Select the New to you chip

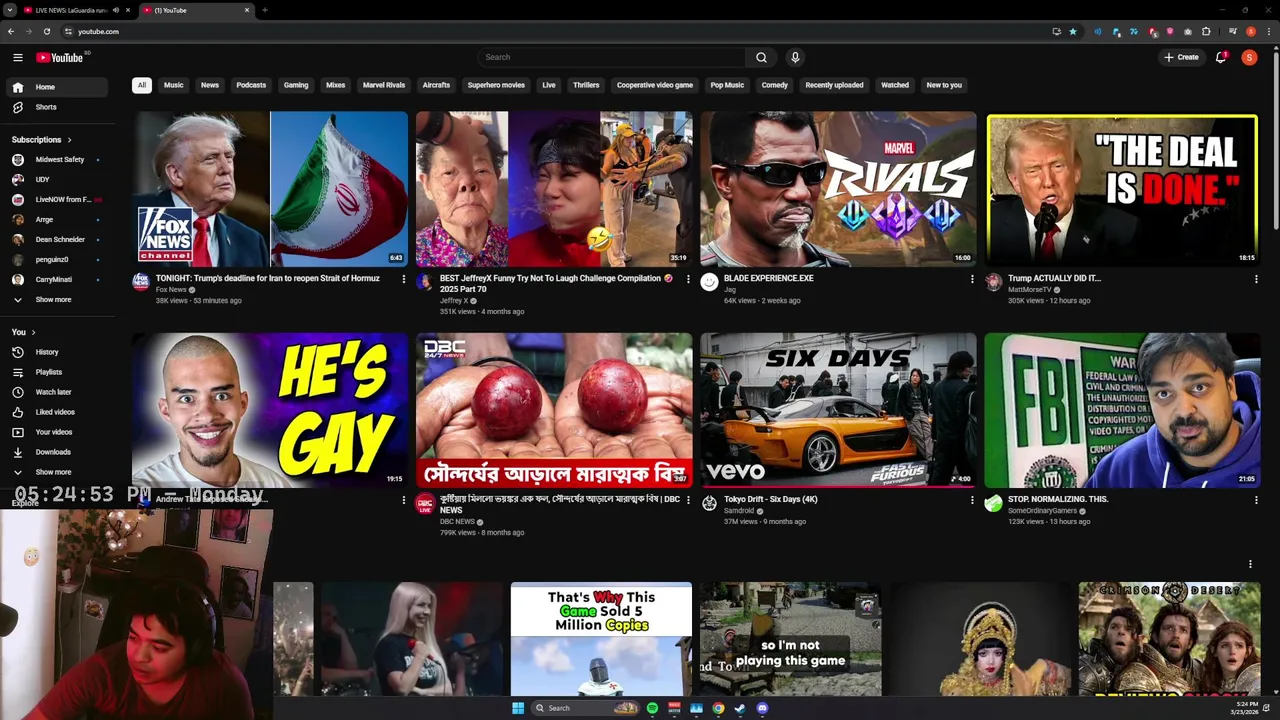(944, 85)
